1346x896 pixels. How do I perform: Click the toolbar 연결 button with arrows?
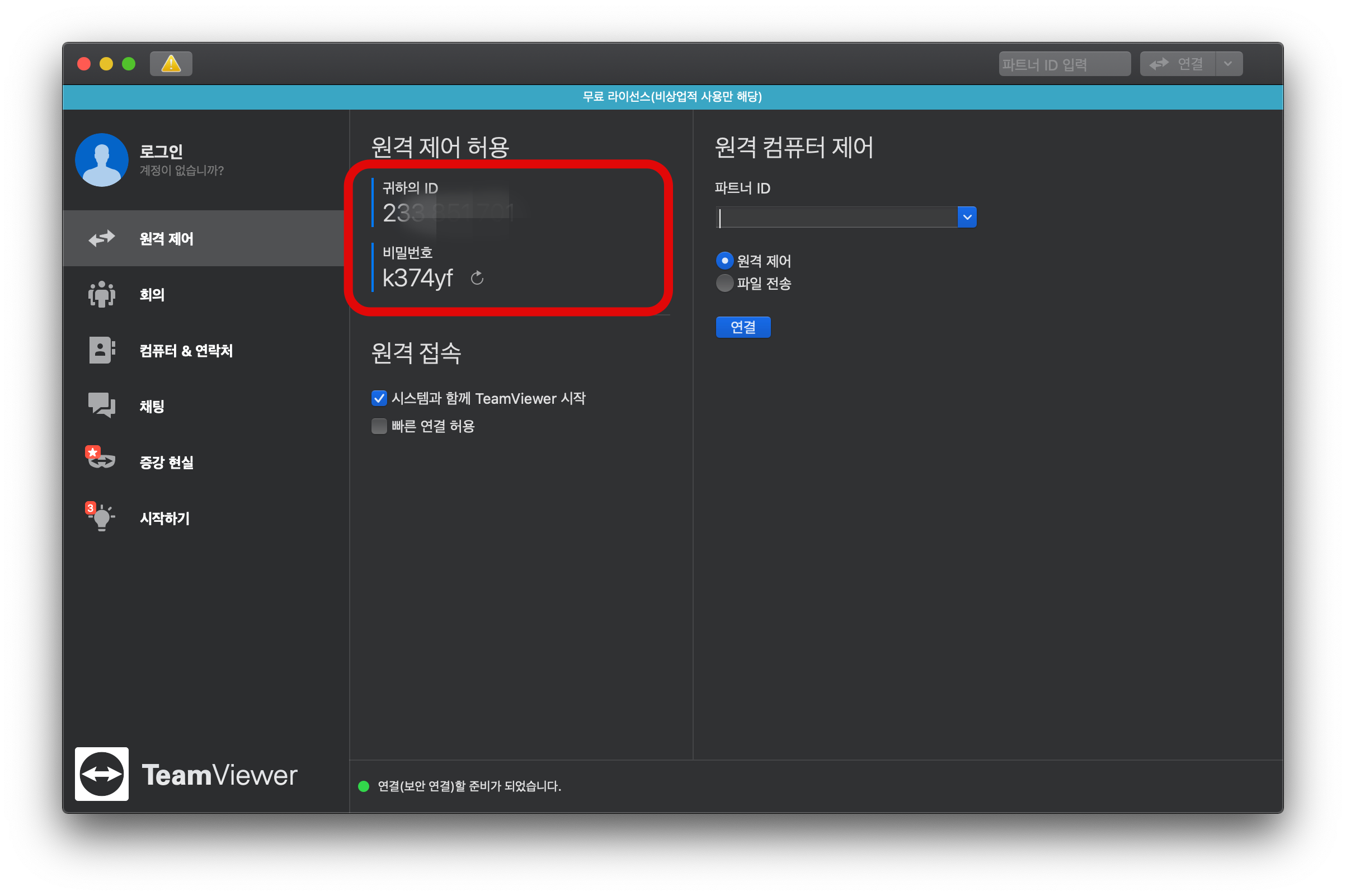1178,63
